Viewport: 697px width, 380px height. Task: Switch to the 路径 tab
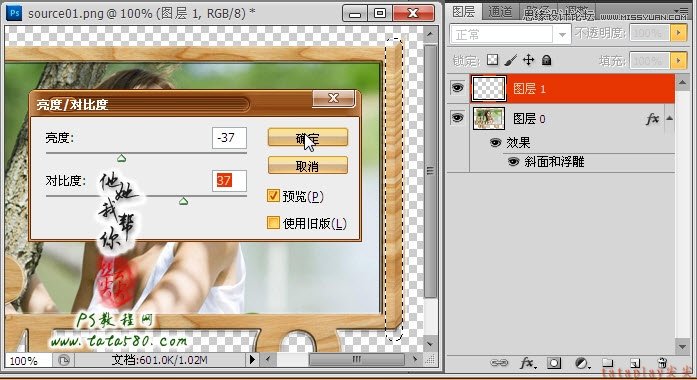click(538, 11)
